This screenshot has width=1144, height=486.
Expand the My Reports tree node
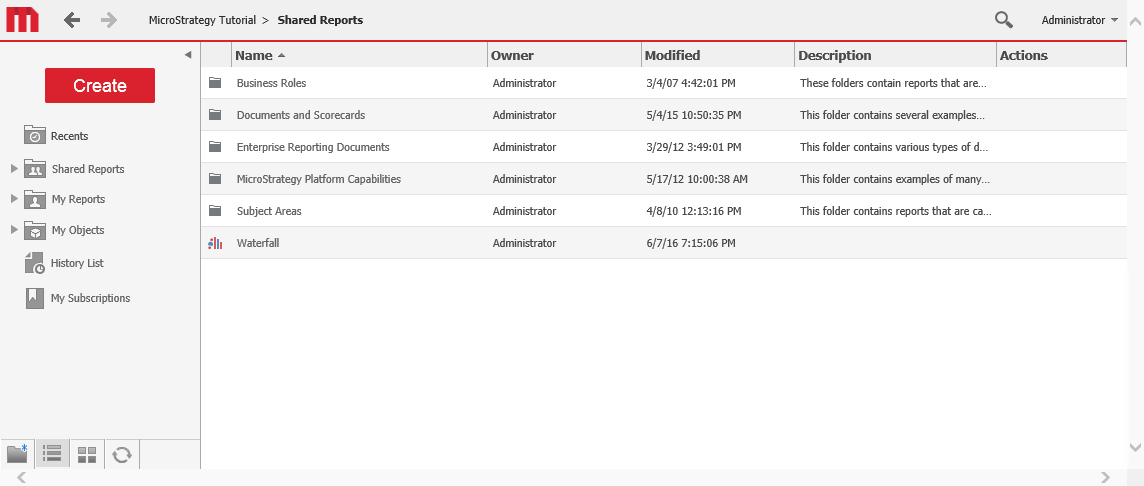[14, 199]
